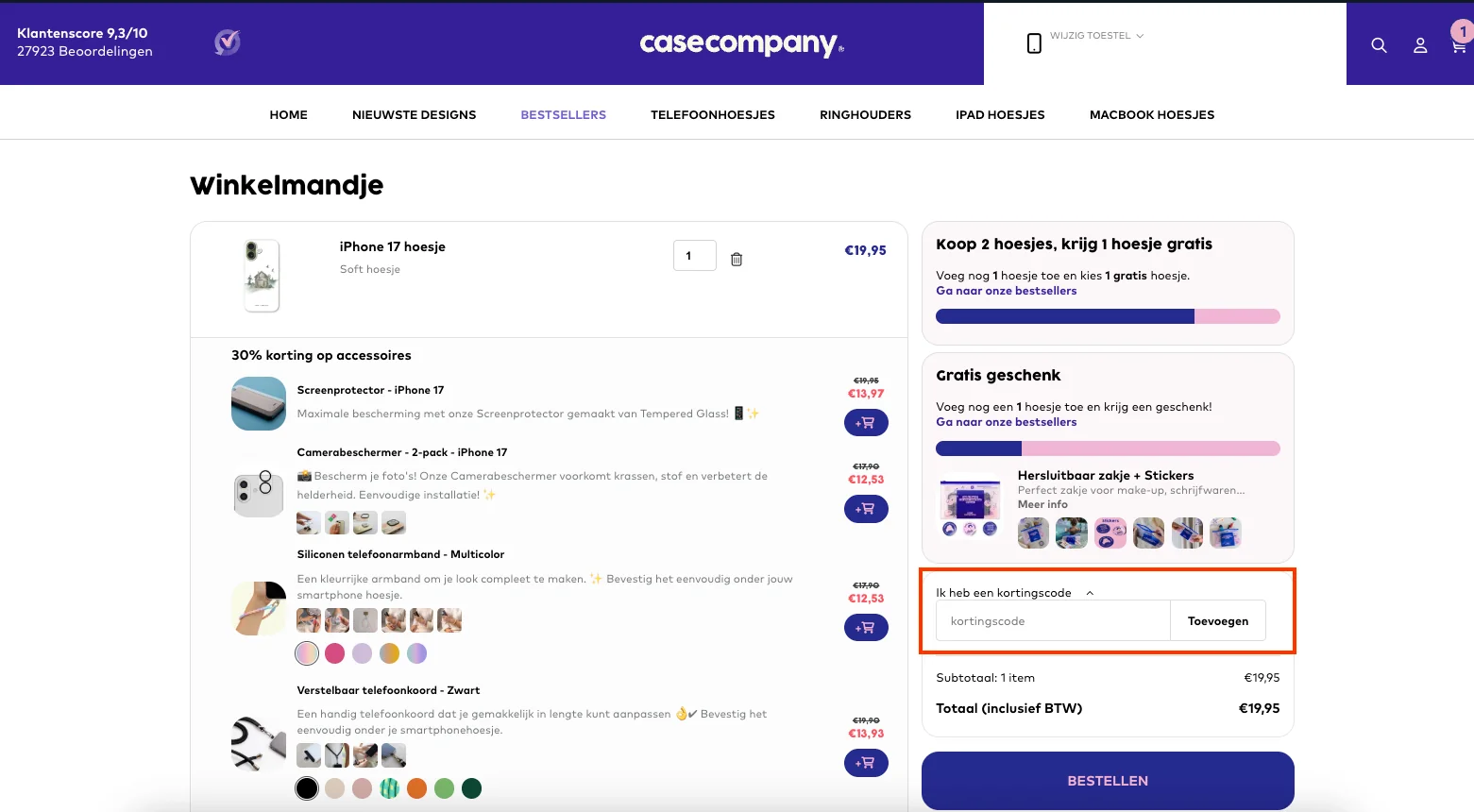Add the Screenprotector via its cart icon
Image resolution: width=1474 pixels, height=812 pixels.
(865, 422)
